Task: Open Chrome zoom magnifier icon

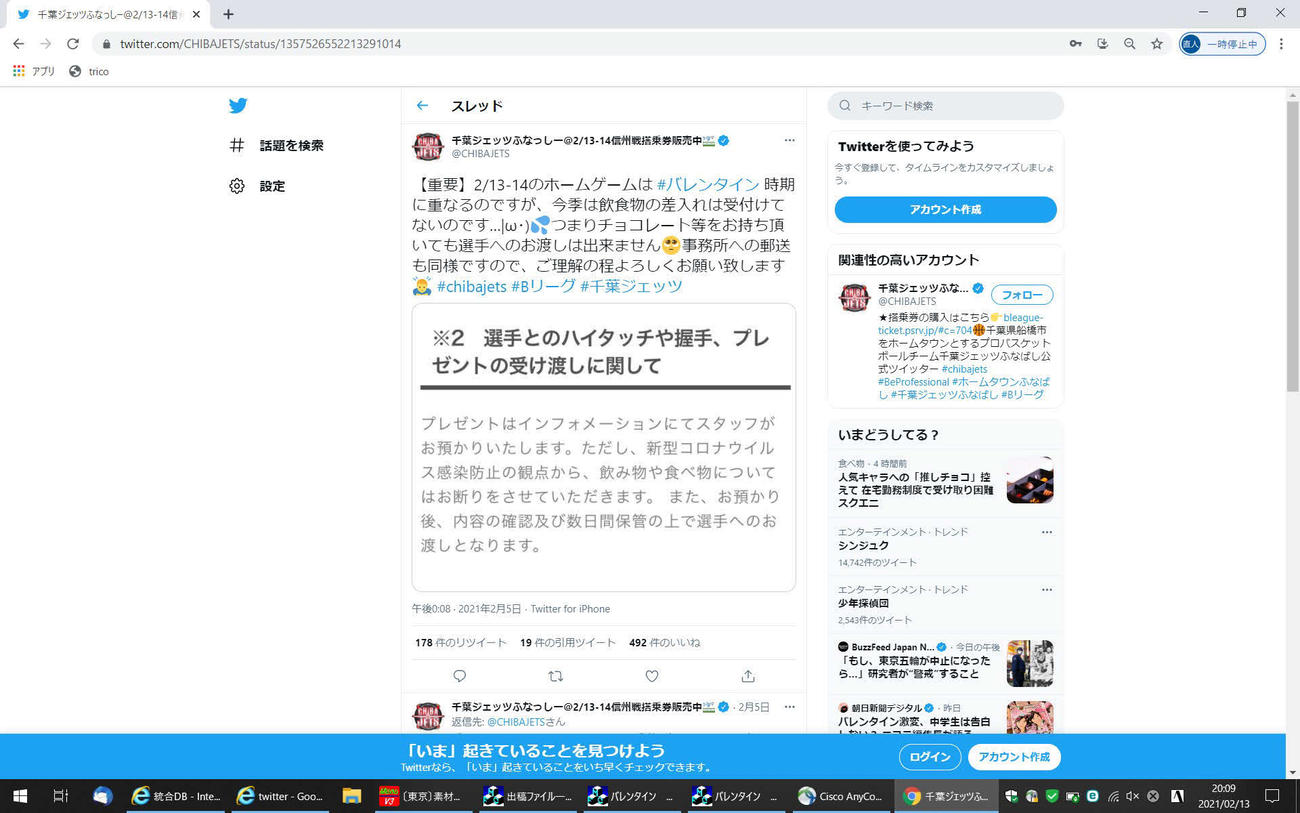Action: [1130, 44]
